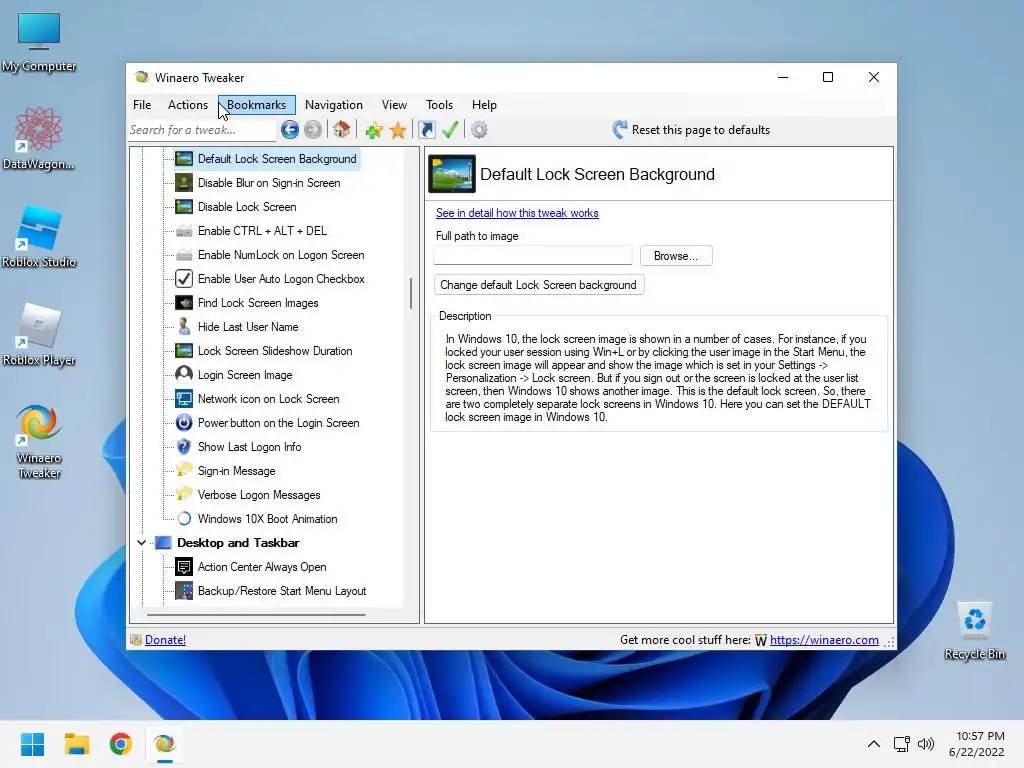Click the Full path to image field
1024x768 pixels.
[533, 255]
